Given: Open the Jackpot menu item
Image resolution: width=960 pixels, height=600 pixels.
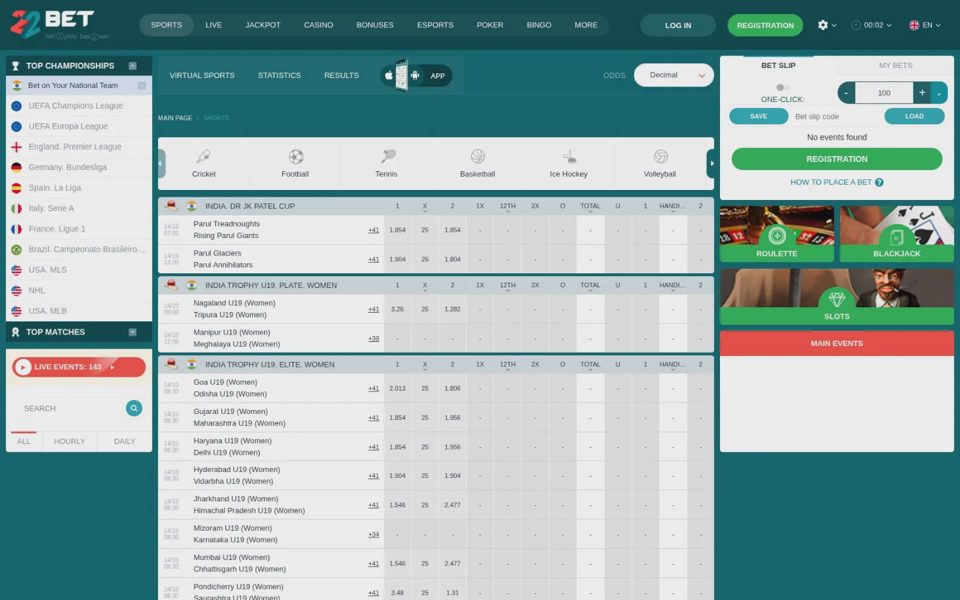Looking at the screenshot, I should coord(263,25).
